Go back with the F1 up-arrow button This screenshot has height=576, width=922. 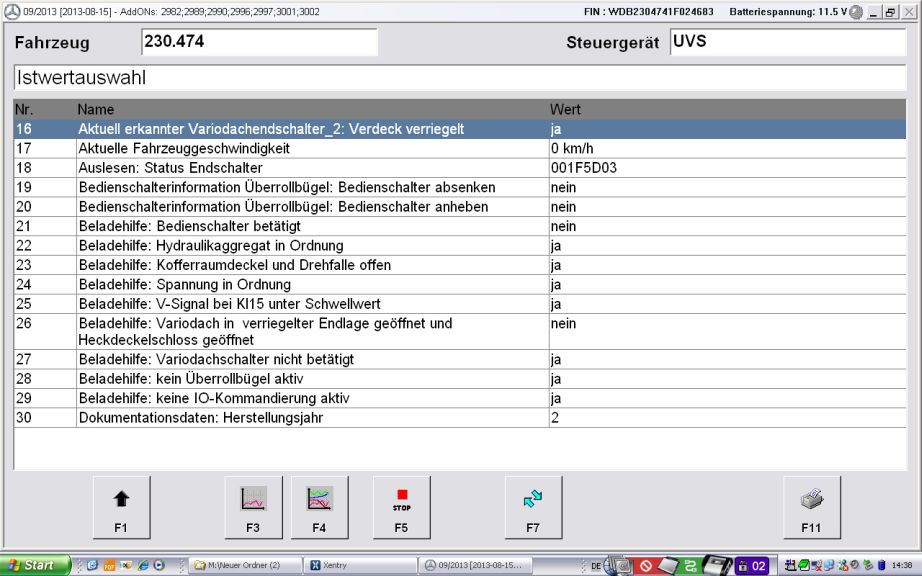pyautogui.click(x=122, y=507)
